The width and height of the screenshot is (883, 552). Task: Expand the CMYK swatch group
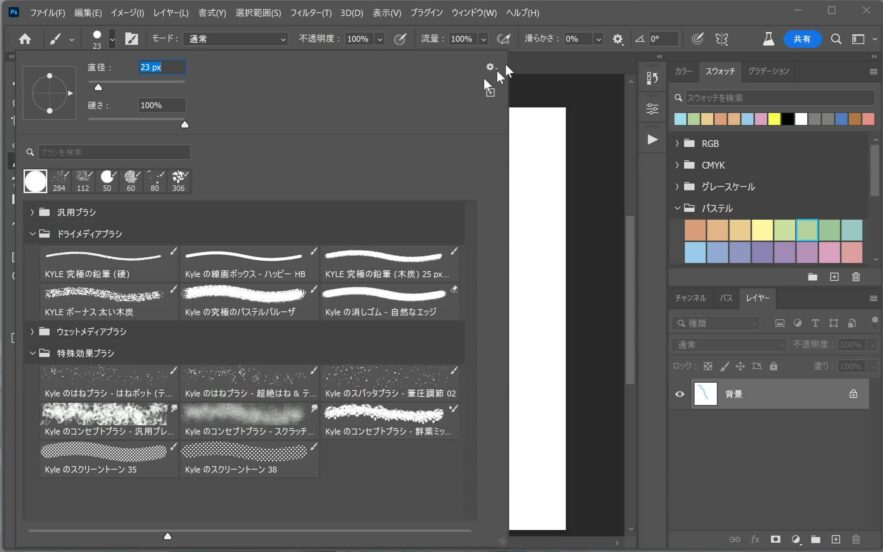[x=677, y=165]
